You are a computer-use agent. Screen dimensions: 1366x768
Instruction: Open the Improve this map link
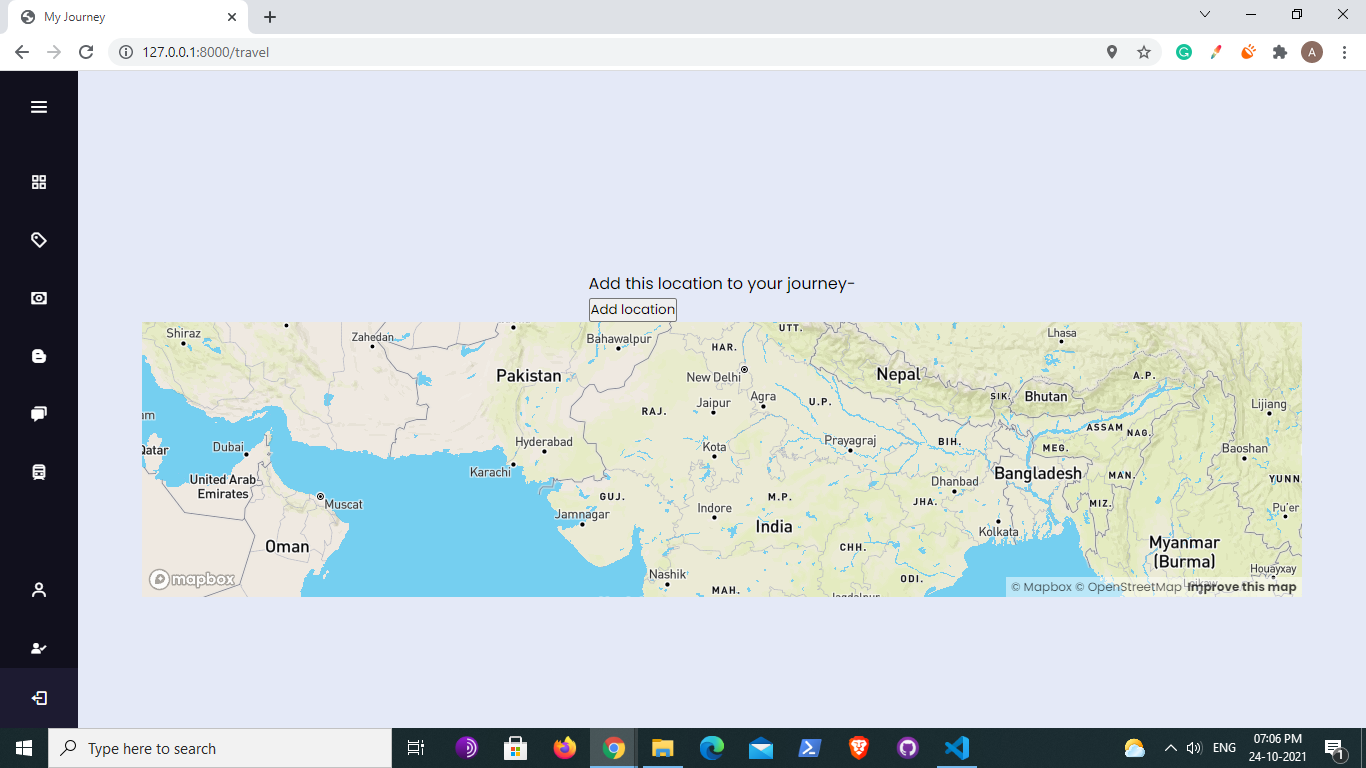tap(1240, 587)
